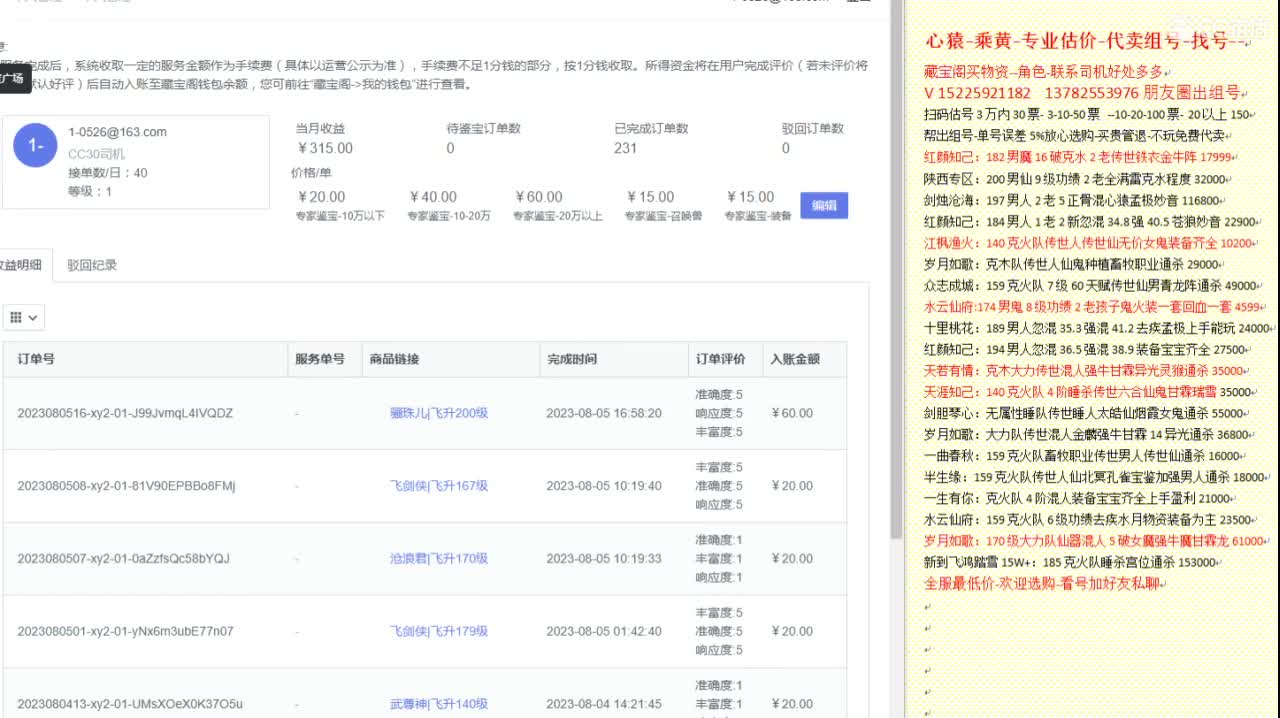
Task: Click the 驳回订单数 label
Action: (813, 129)
